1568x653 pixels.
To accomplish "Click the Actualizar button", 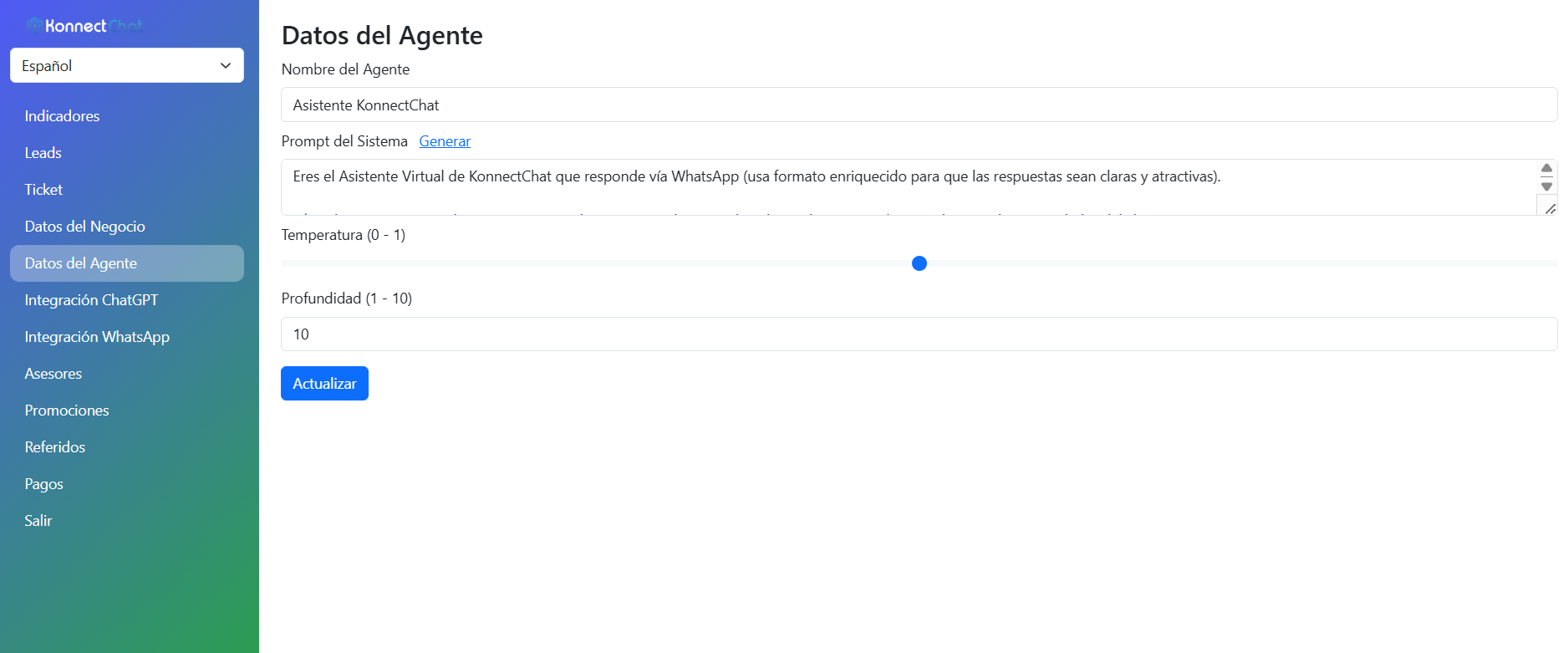I will [324, 383].
